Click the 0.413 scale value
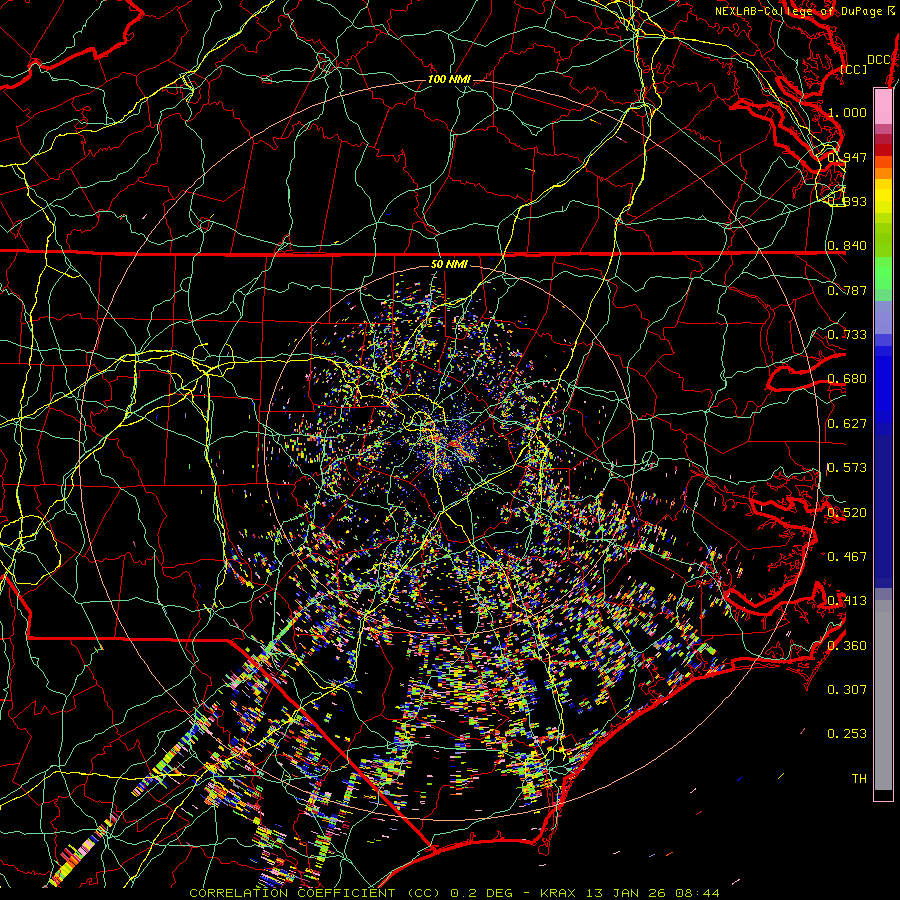The height and width of the screenshot is (900, 900). [847, 601]
